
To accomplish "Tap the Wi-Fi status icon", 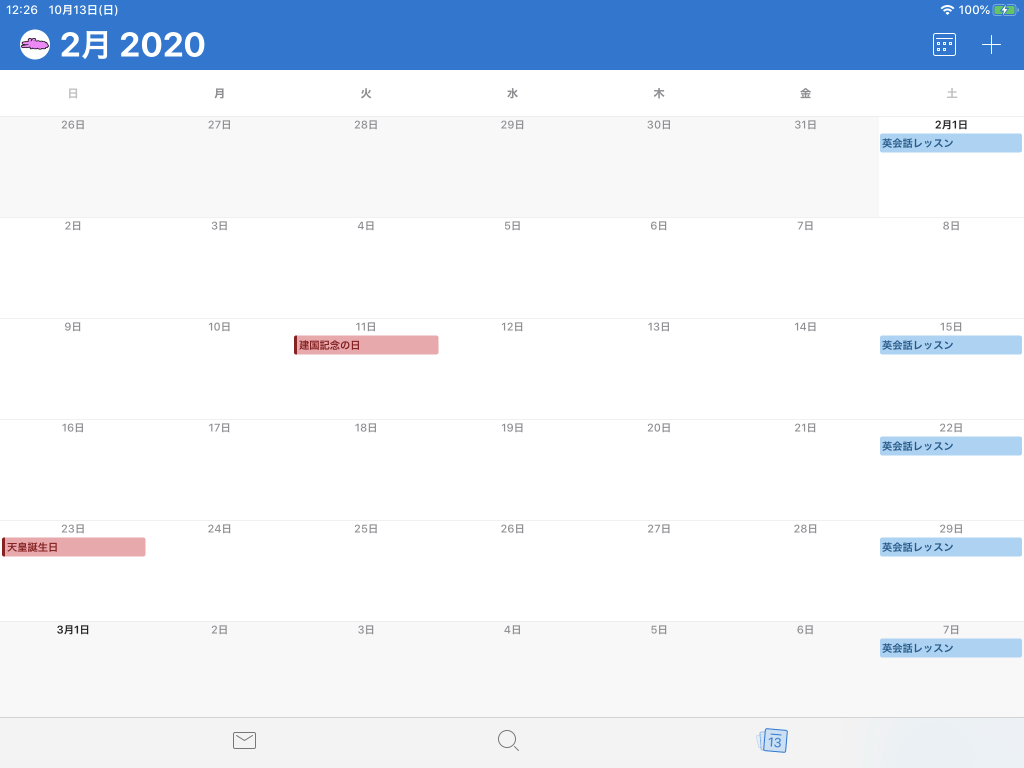I will [x=947, y=10].
